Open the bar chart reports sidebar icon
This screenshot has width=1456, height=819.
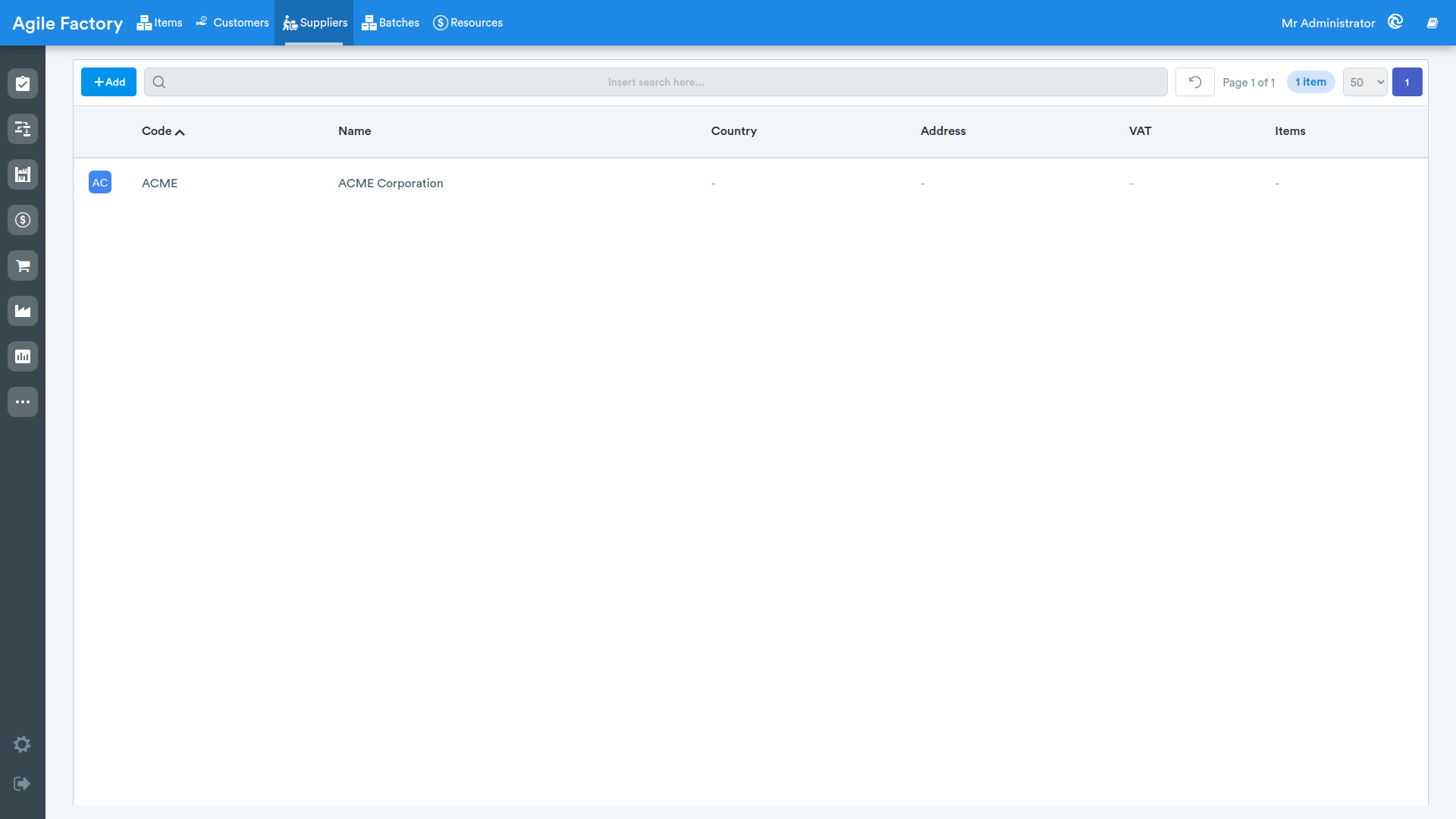click(23, 356)
